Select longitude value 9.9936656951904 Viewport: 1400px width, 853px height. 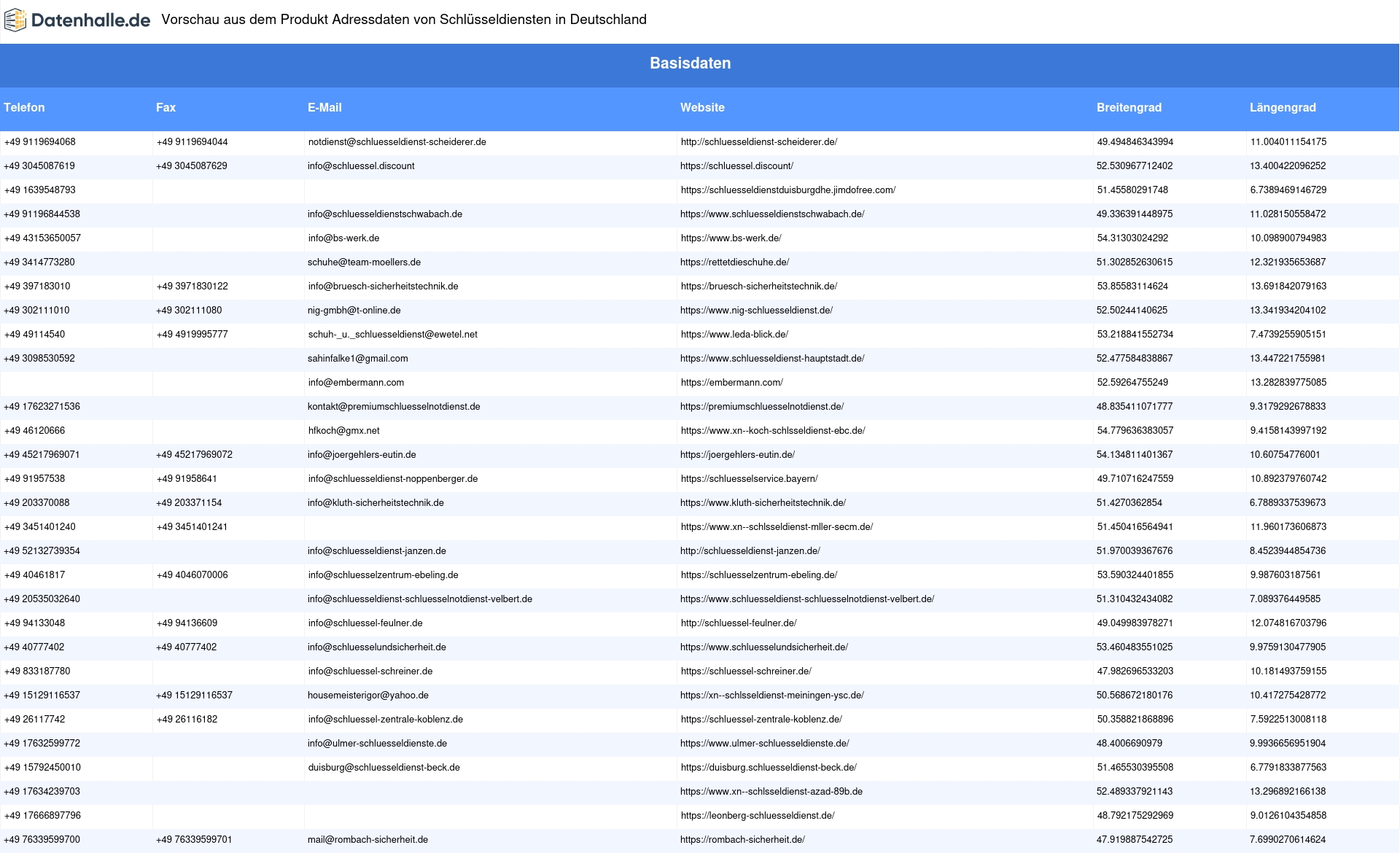[1288, 744]
